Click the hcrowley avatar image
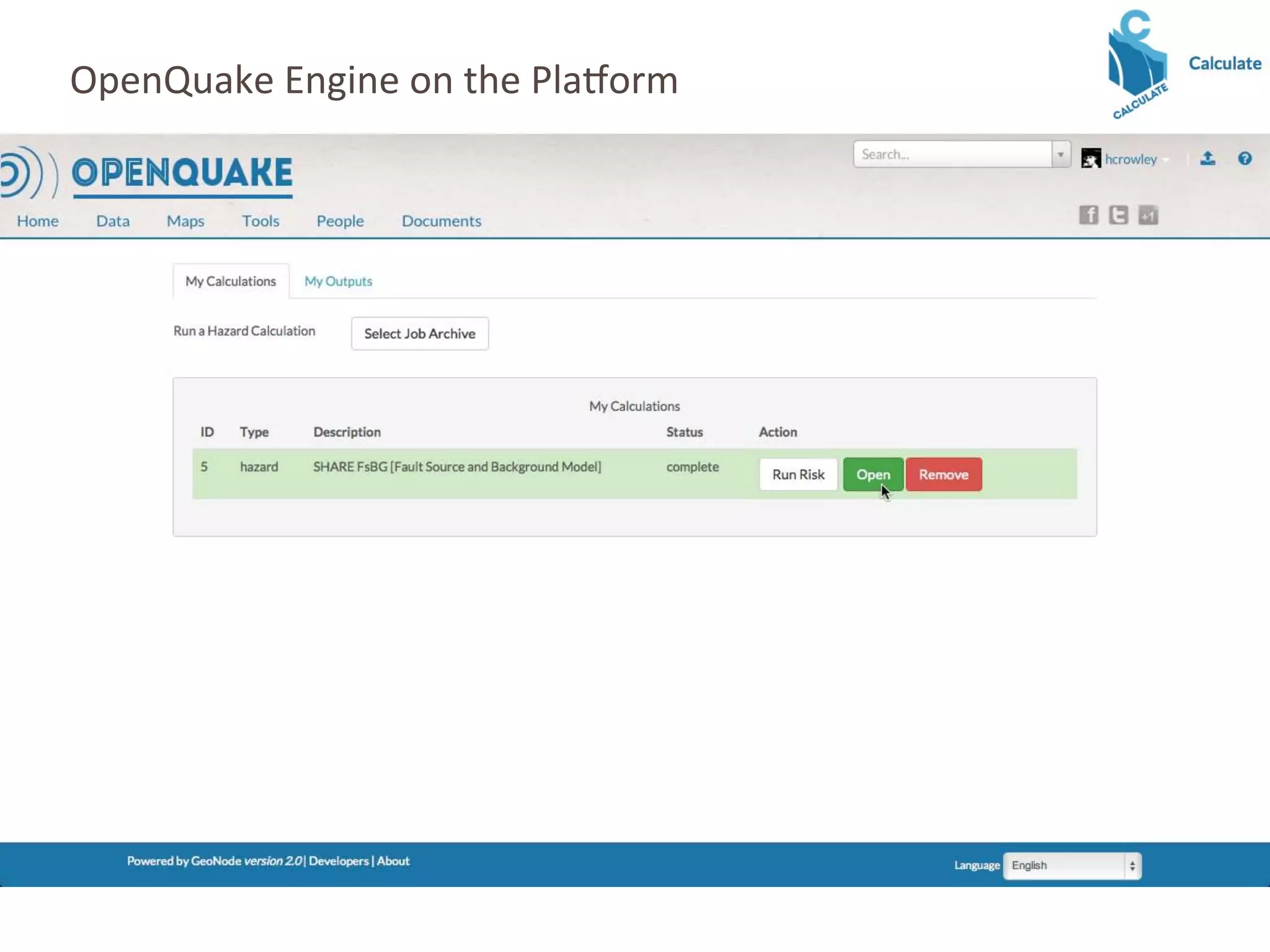The height and width of the screenshot is (952, 1270). (1091, 158)
